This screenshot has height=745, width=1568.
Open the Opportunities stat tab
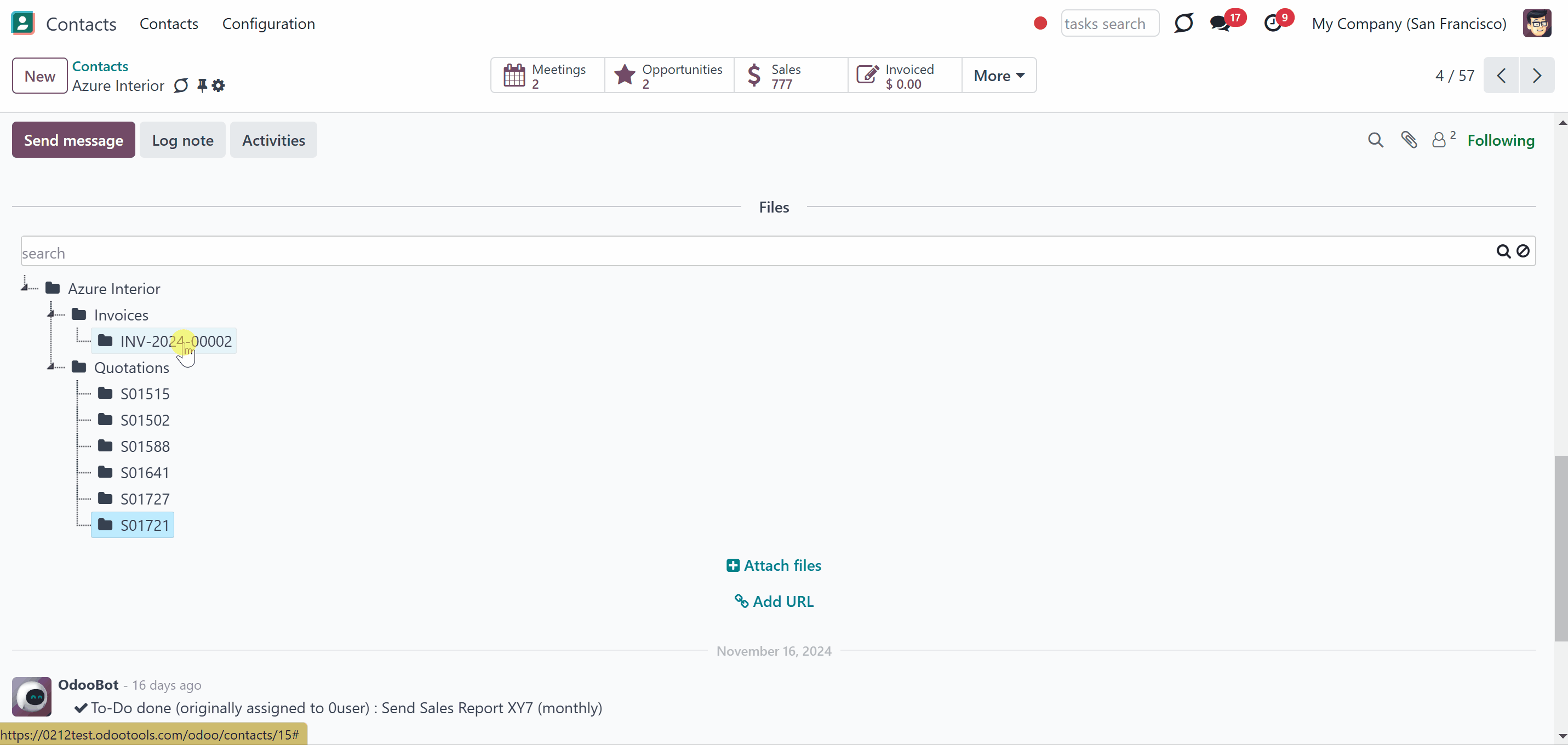[x=669, y=76]
